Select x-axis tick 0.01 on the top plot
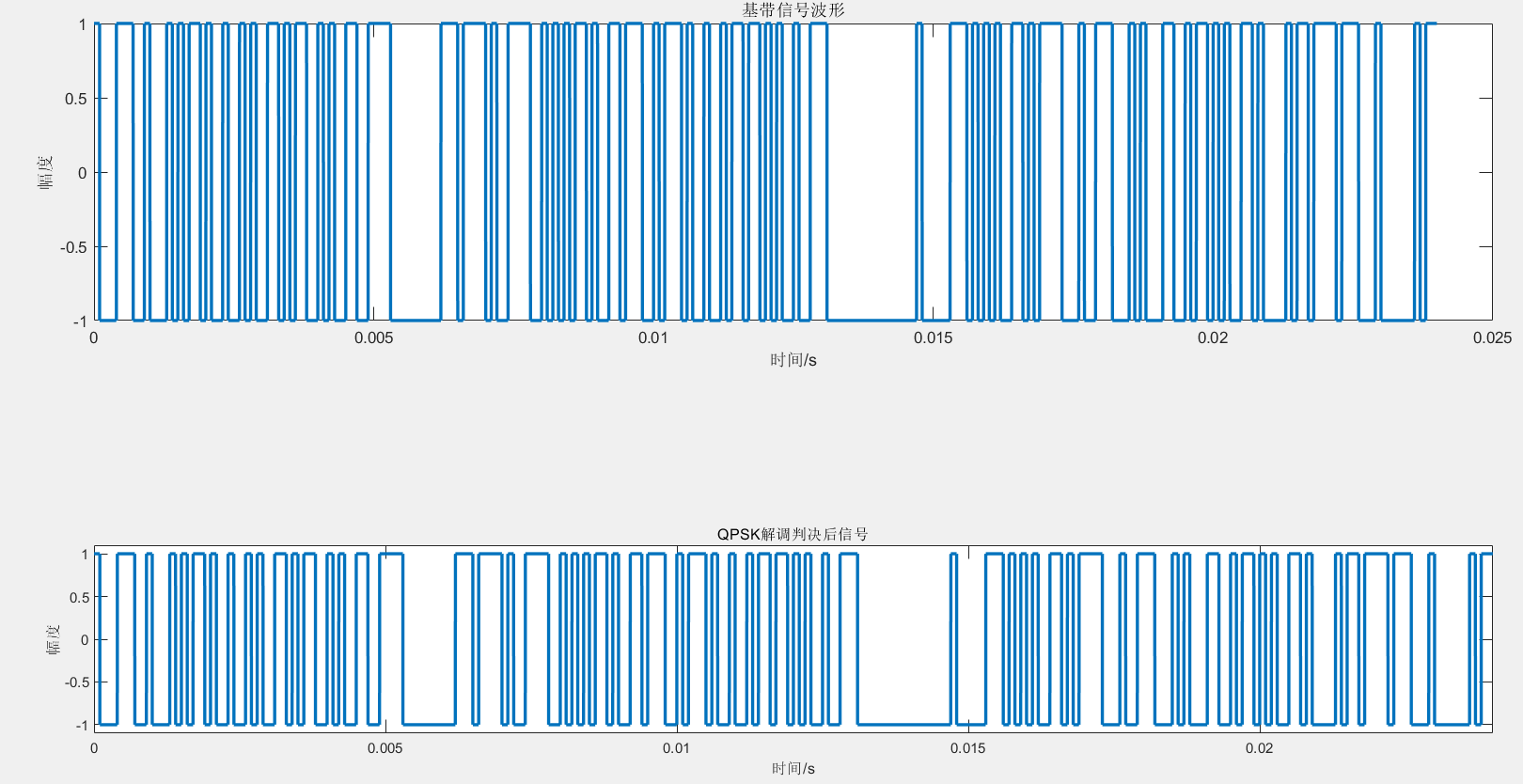Screen dimensions: 1523x784 click(652, 337)
